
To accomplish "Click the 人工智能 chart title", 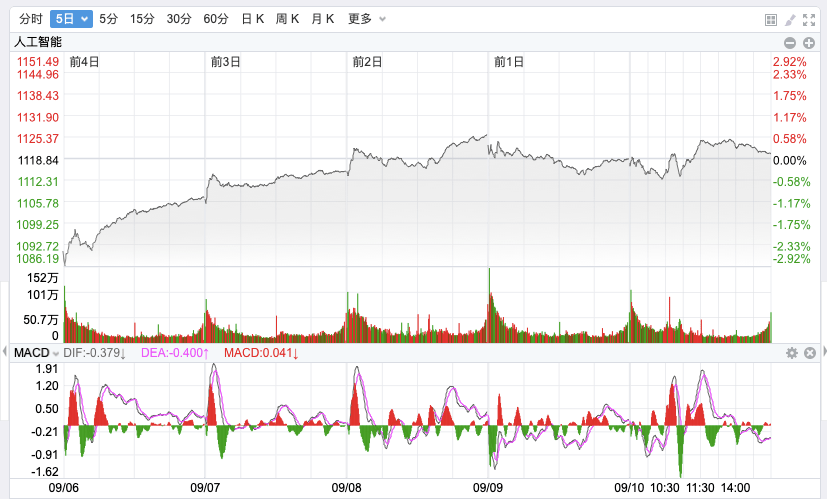I will 37,42.
